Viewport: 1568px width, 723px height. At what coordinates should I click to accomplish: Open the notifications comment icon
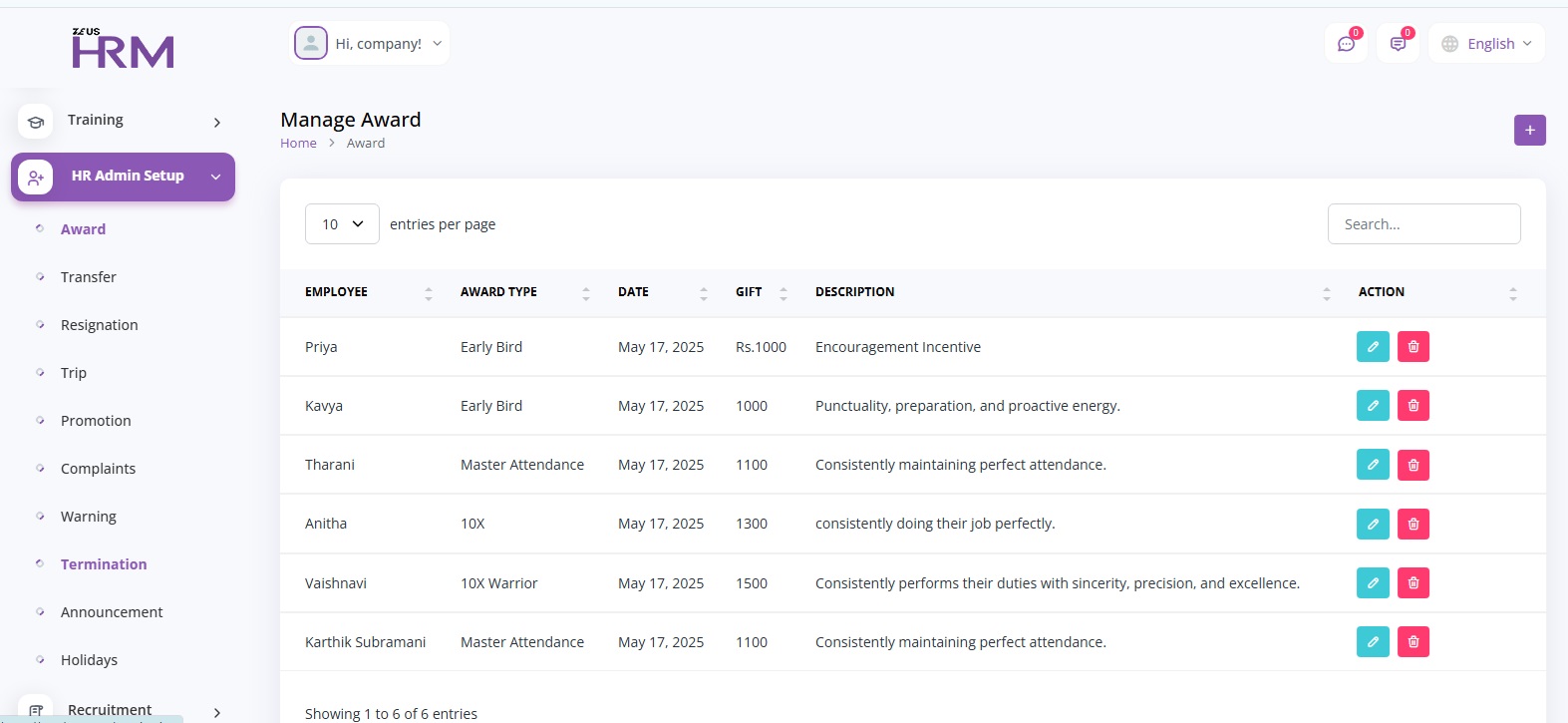[x=1398, y=44]
